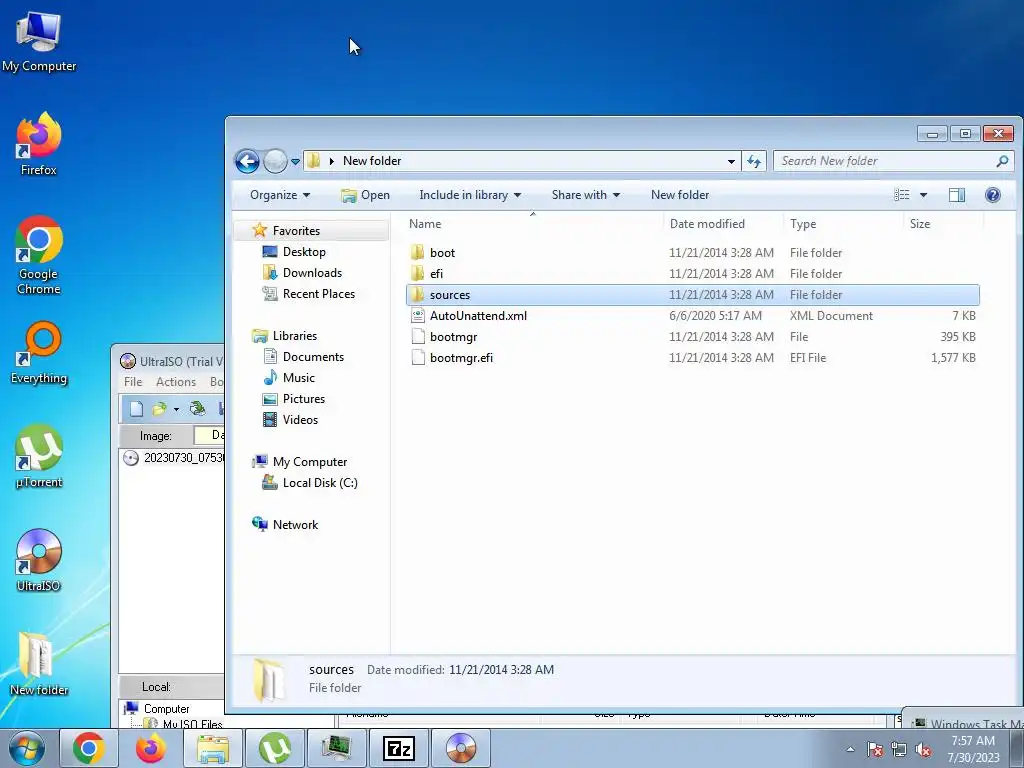
Task: Click the New icon in UltraISO toolbar
Action: pyautogui.click(x=136, y=409)
